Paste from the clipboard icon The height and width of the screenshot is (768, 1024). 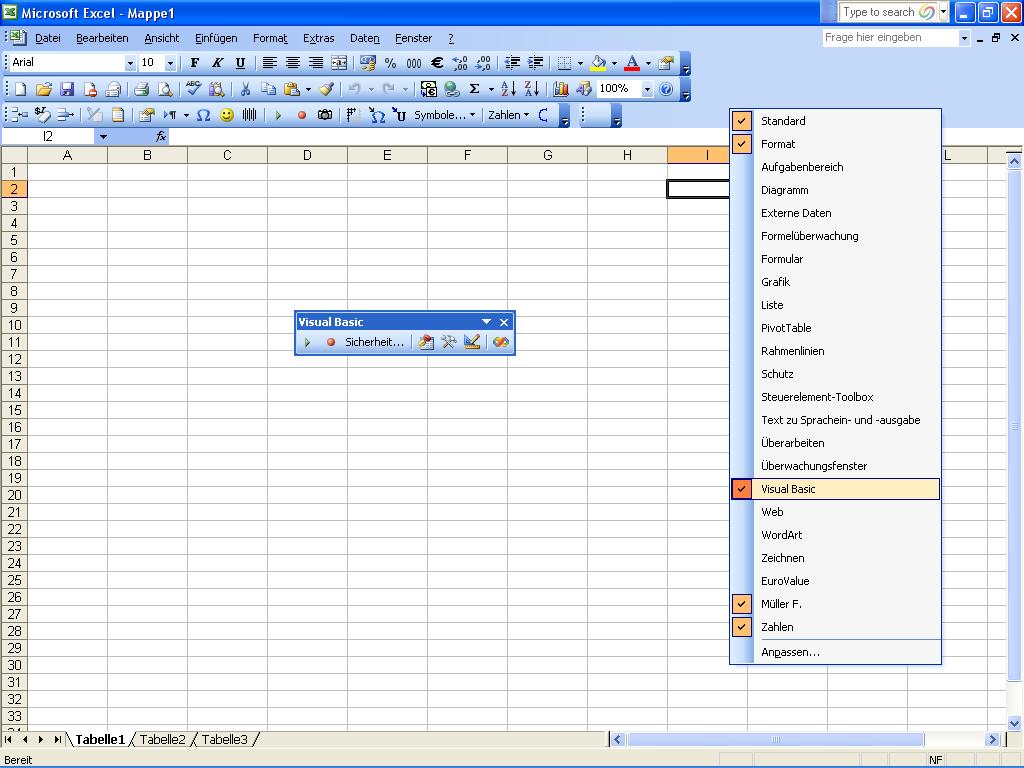291,89
